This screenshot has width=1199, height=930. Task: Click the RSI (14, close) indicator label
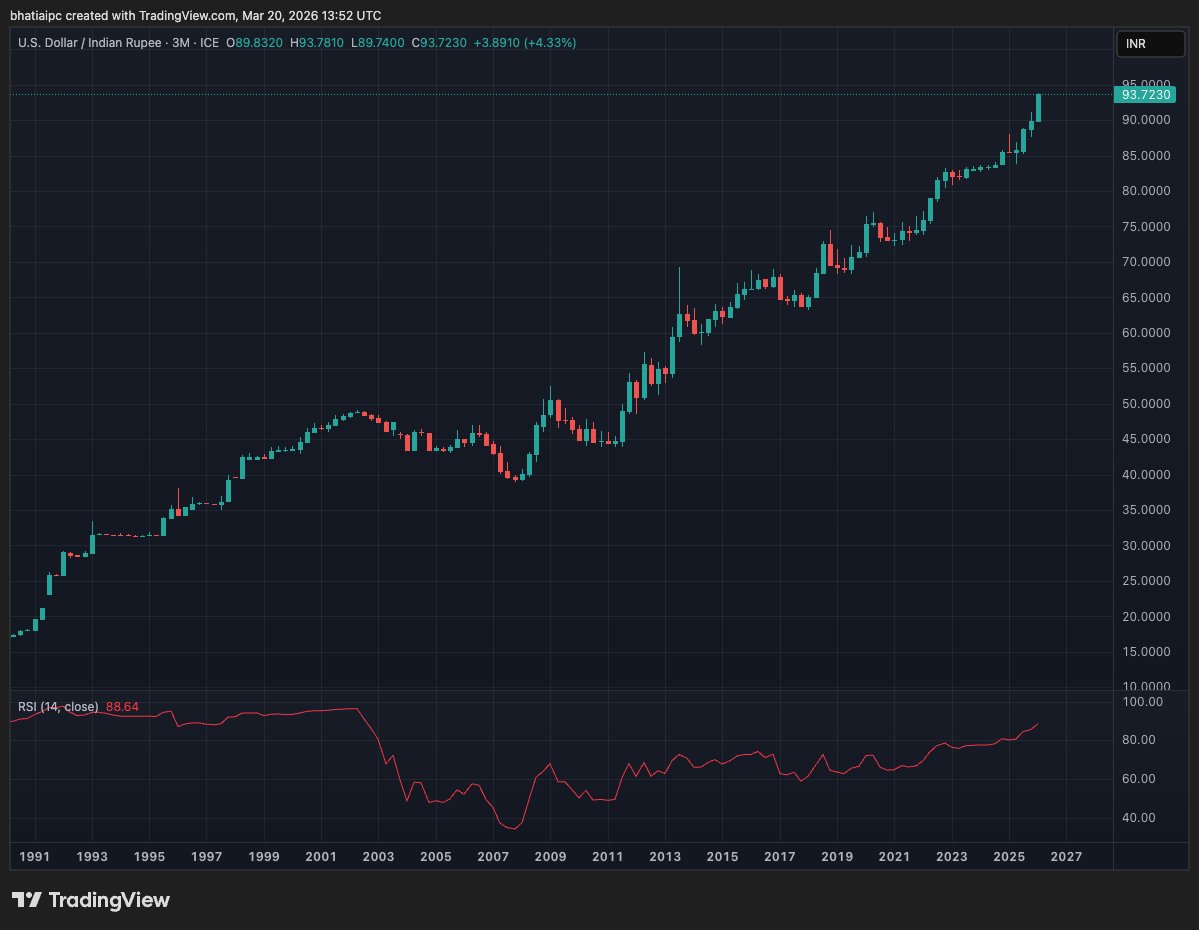click(x=58, y=707)
